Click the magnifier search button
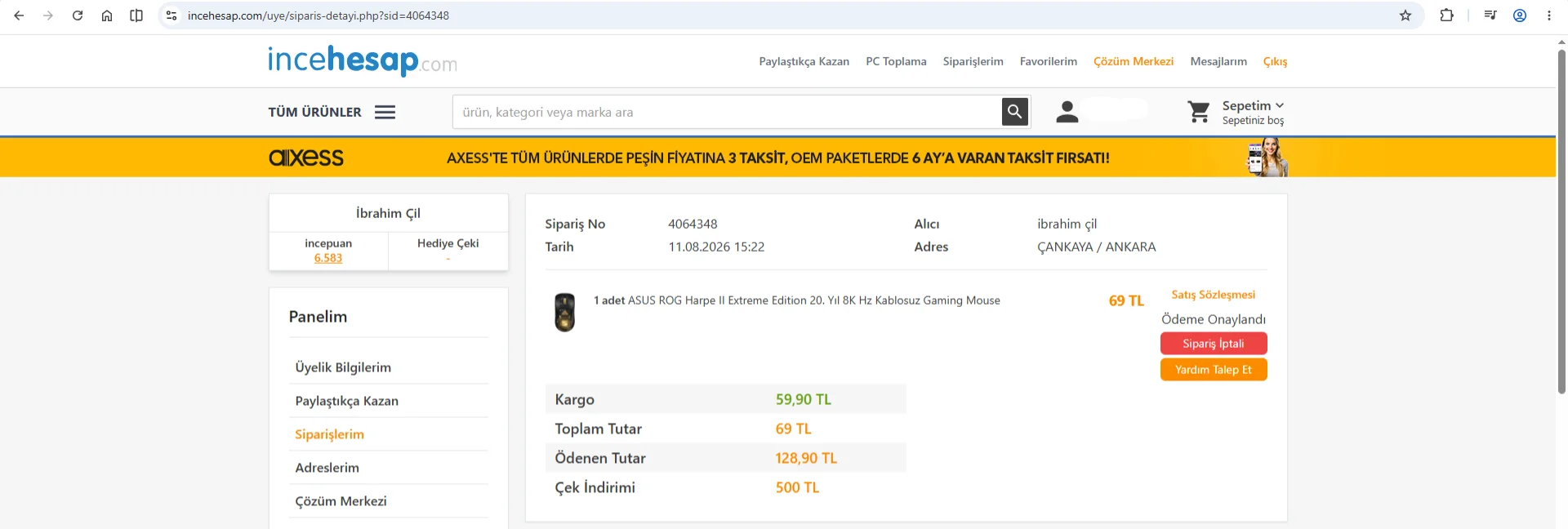1568x529 pixels. (1015, 112)
